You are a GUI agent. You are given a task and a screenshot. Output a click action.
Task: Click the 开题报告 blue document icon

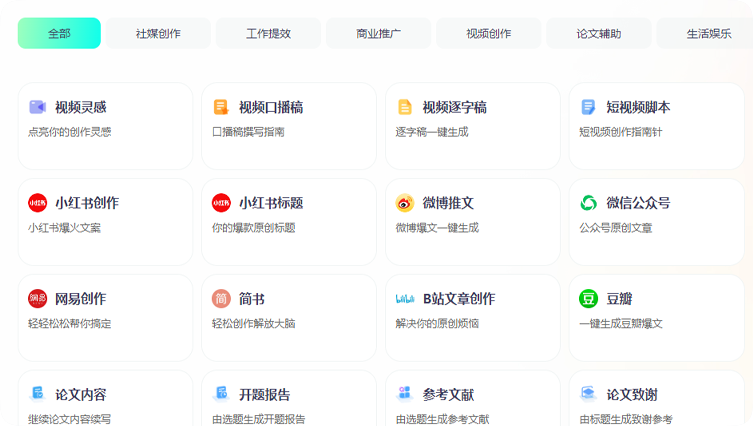coord(221,393)
